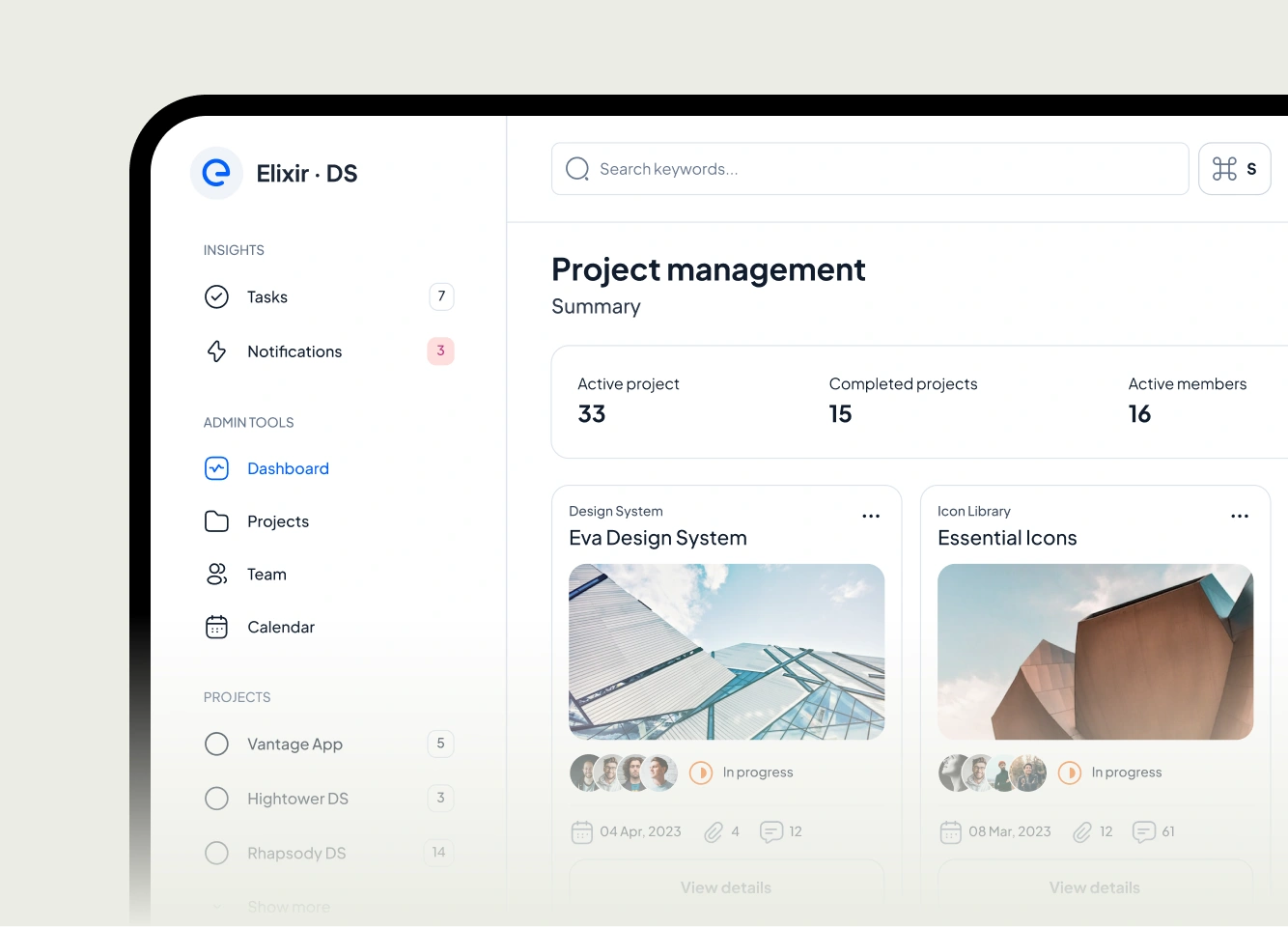1288x927 pixels.
Task: Click the Completed projects count 15
Action: coord(840,414)
